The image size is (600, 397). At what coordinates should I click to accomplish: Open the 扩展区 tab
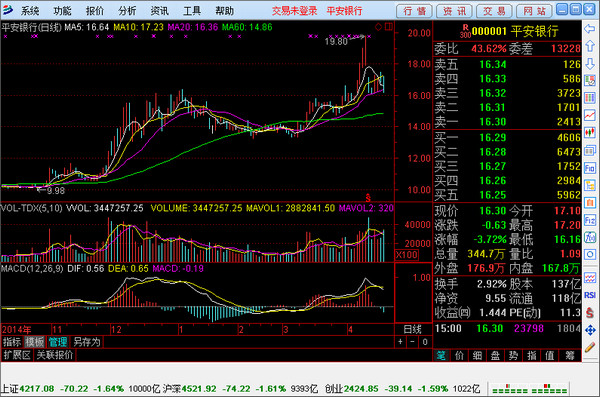(17, 355)
